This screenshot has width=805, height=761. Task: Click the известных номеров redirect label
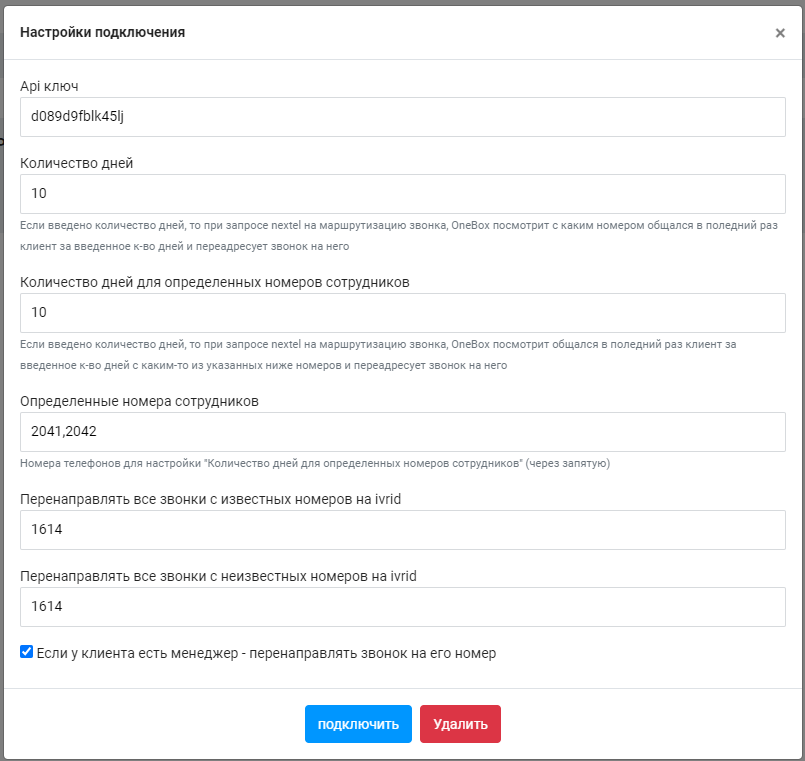211,499
